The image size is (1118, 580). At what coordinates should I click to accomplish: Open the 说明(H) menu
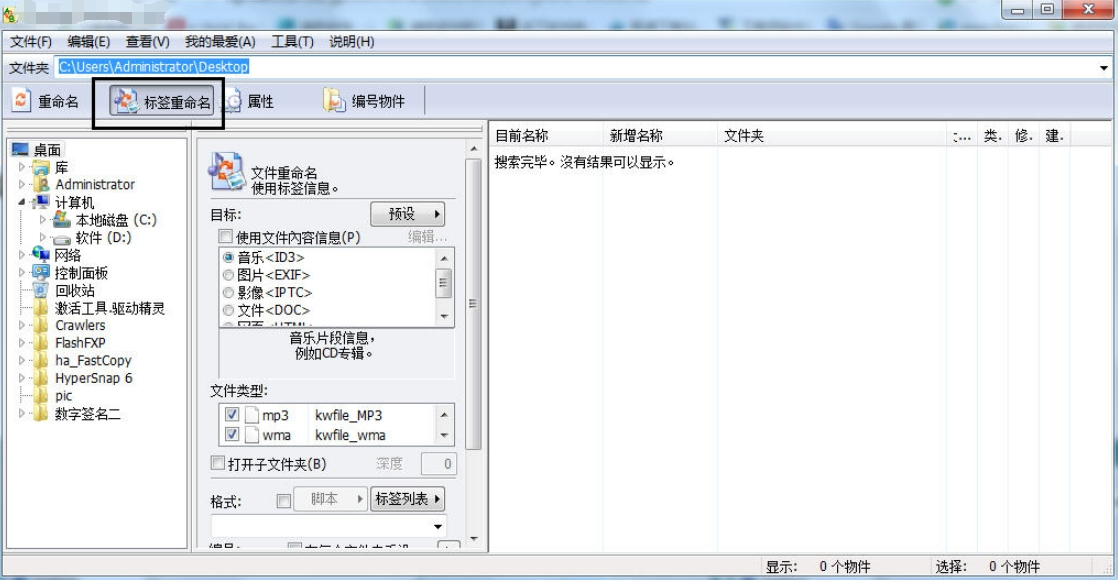tap(352, 42)
